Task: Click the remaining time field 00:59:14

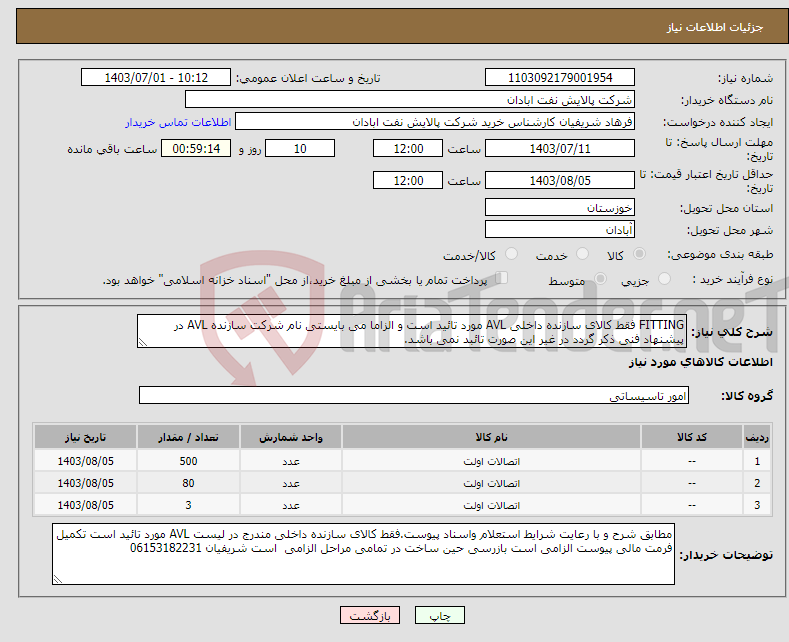Action: 196,148
